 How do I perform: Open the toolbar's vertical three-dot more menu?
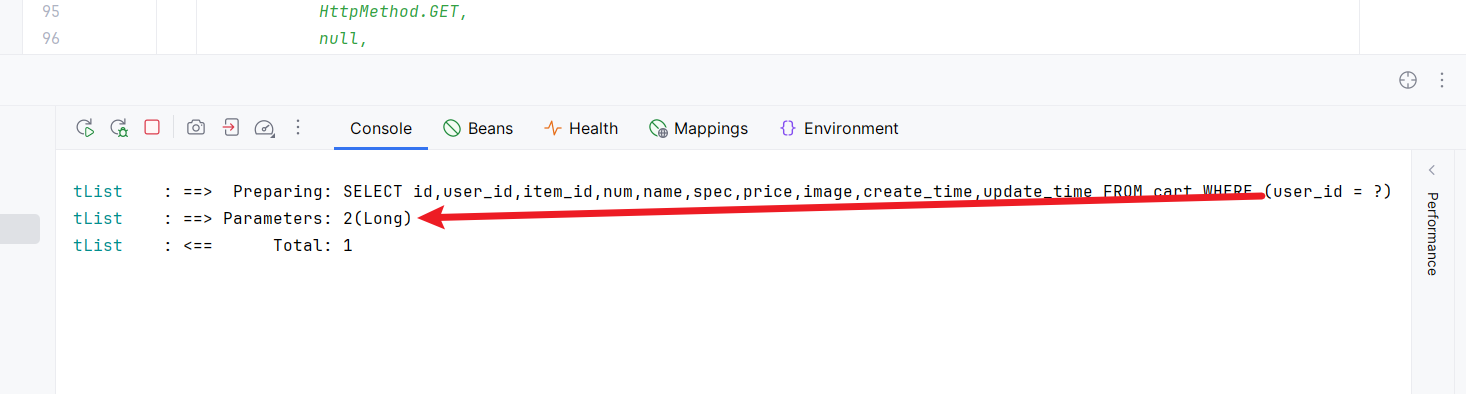[298, 128]
